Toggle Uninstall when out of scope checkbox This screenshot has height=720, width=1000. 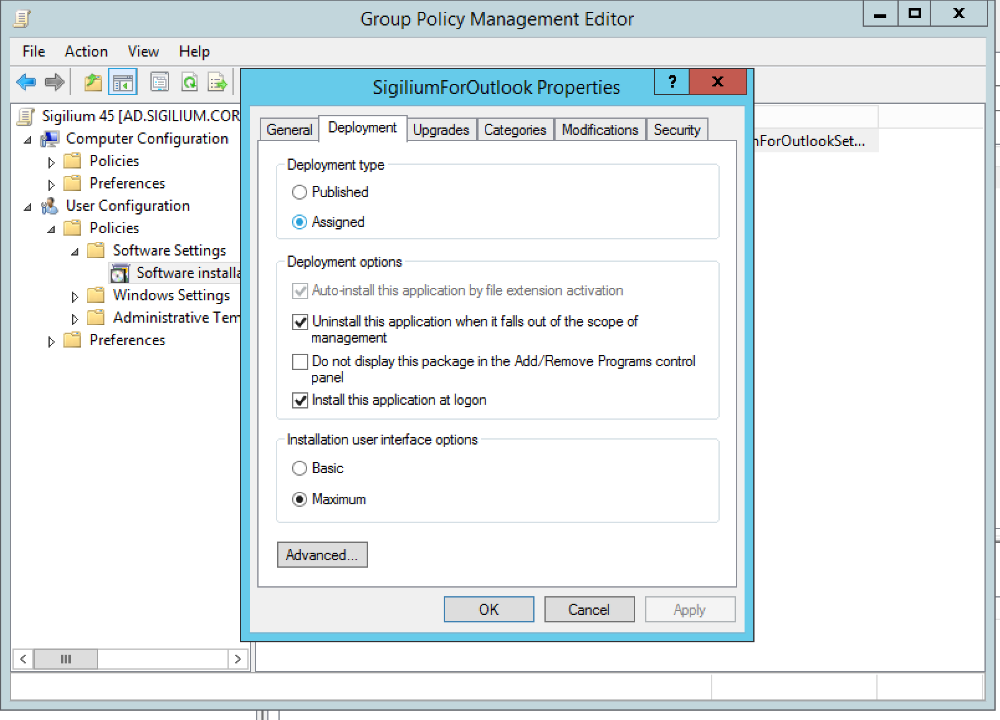coord(300,322)
